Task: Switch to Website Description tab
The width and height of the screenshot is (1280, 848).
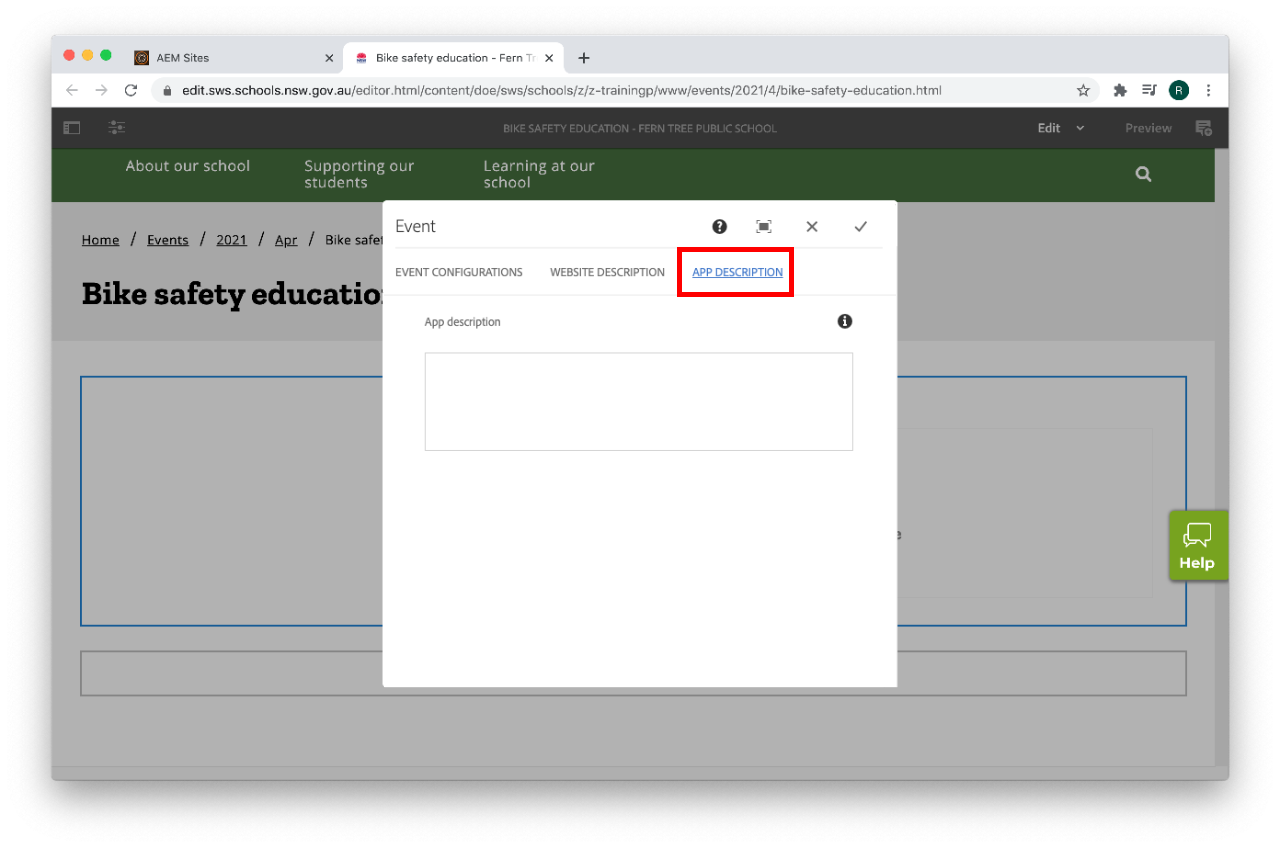Action: (607, 272)
